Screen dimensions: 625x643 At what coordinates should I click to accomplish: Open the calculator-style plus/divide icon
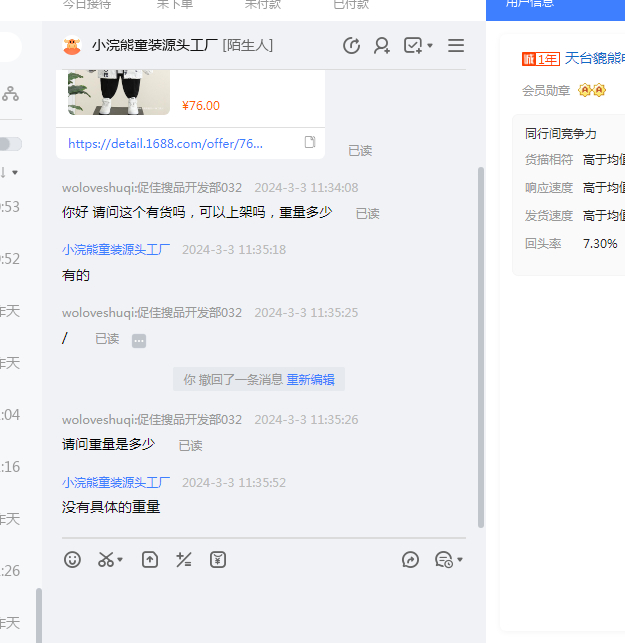[184, 560]
